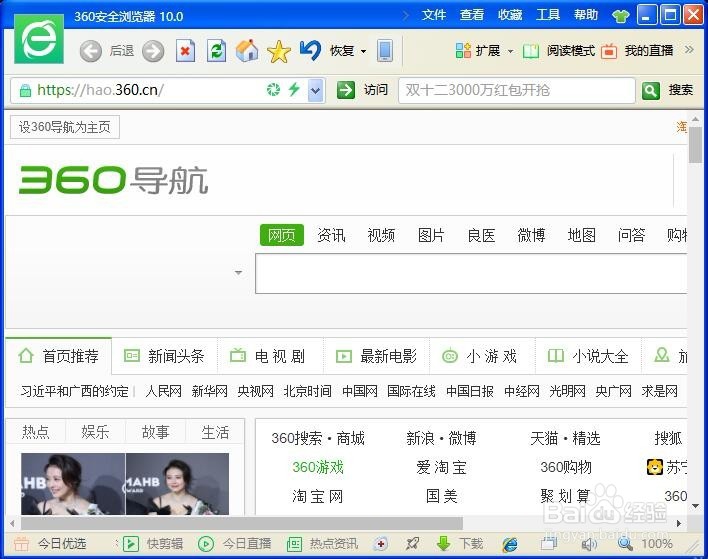
Task: Refresh the page with green arrows icon
Action: click(x=216, y=51)
